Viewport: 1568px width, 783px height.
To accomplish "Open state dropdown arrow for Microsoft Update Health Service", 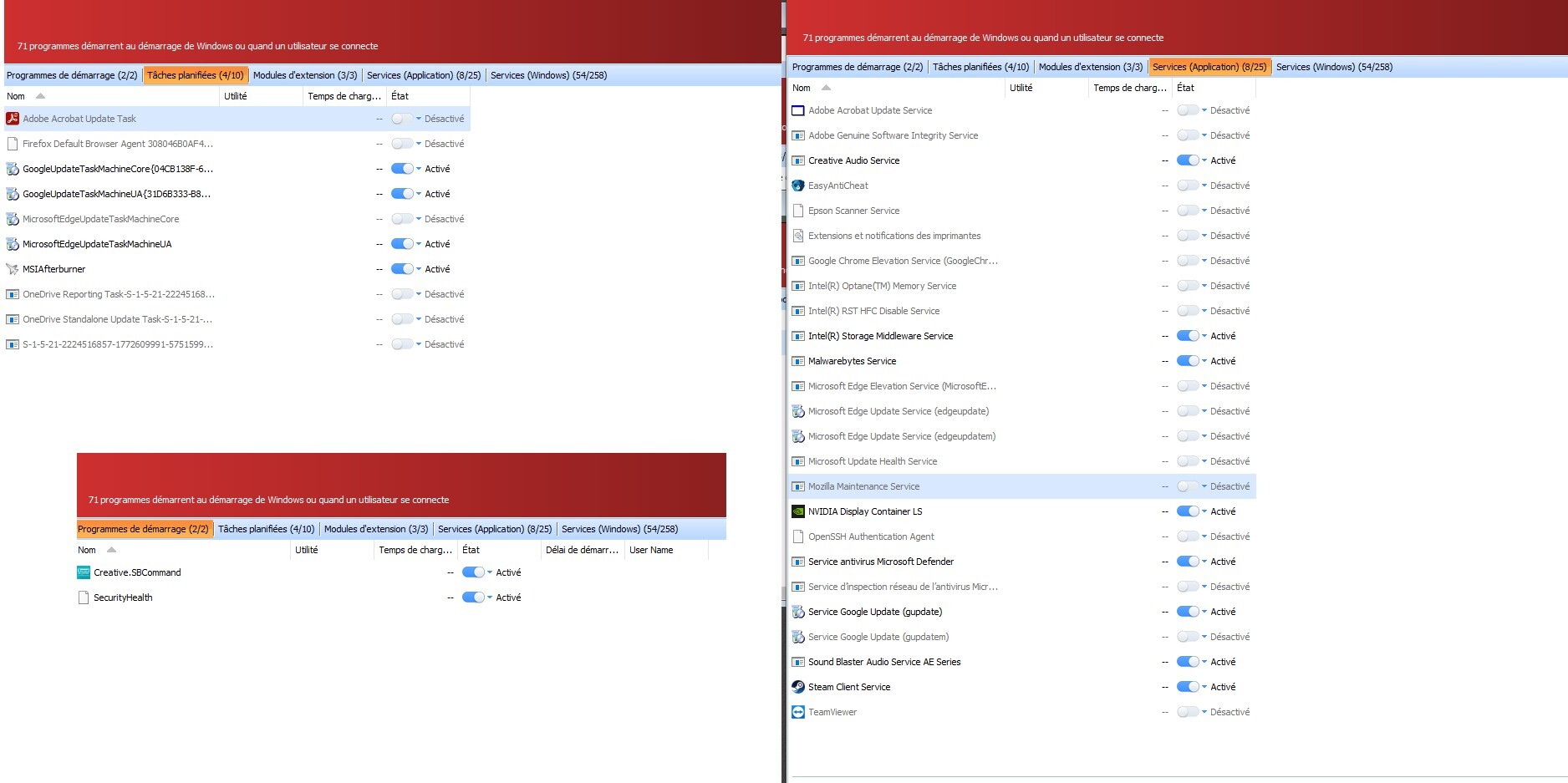I will [1204, 461].
